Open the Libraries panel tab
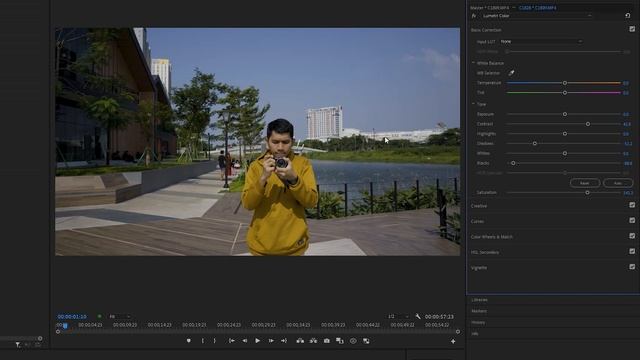Screen dimensions: 640x360 (x=480, y=300)
